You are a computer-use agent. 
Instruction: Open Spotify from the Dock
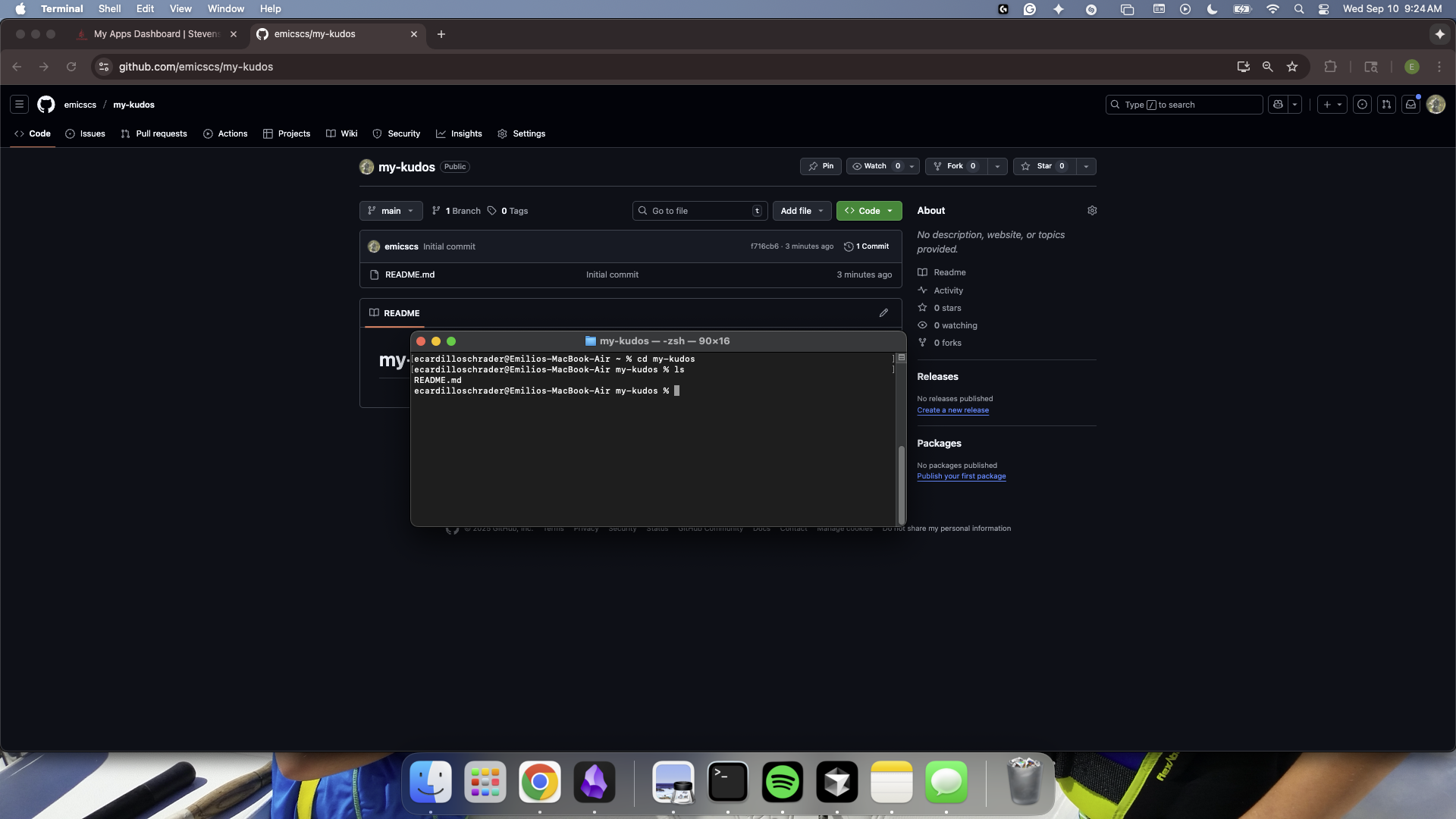click(x=783, y=782)
